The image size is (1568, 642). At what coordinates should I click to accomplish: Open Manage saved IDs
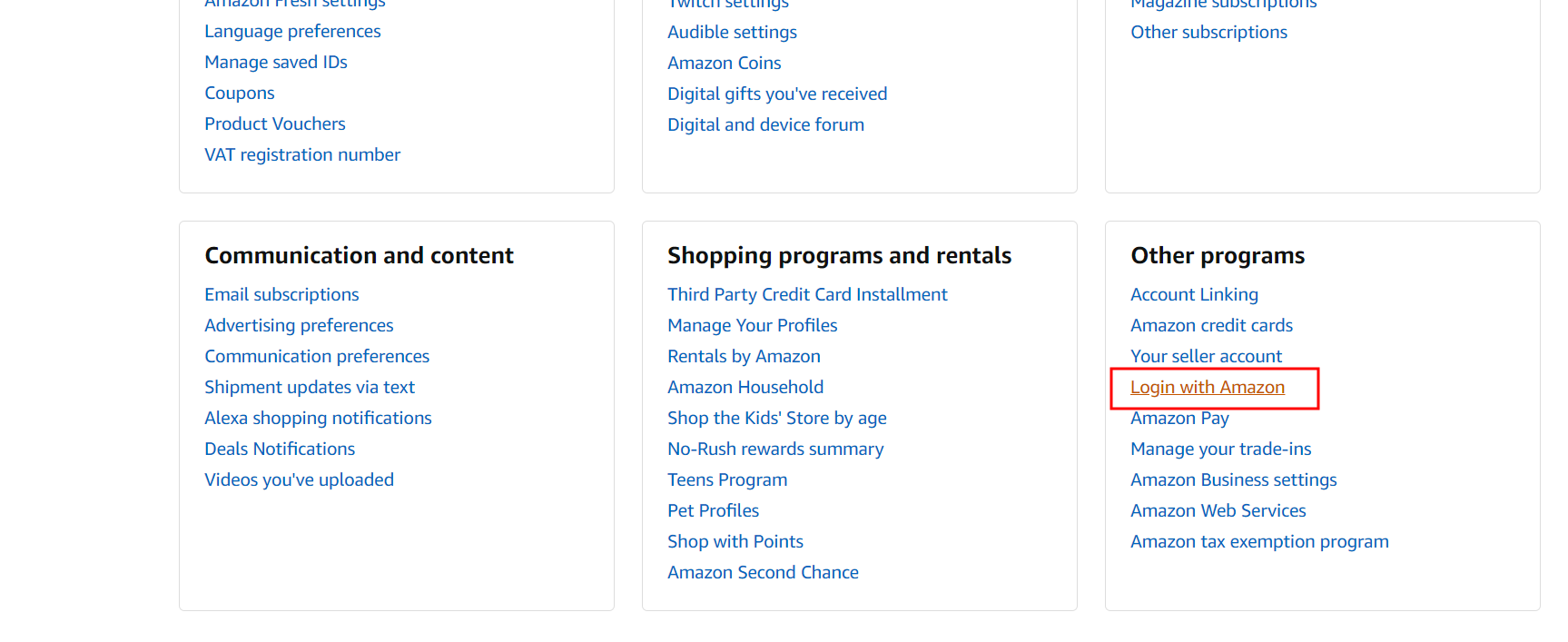click(276, 63)
